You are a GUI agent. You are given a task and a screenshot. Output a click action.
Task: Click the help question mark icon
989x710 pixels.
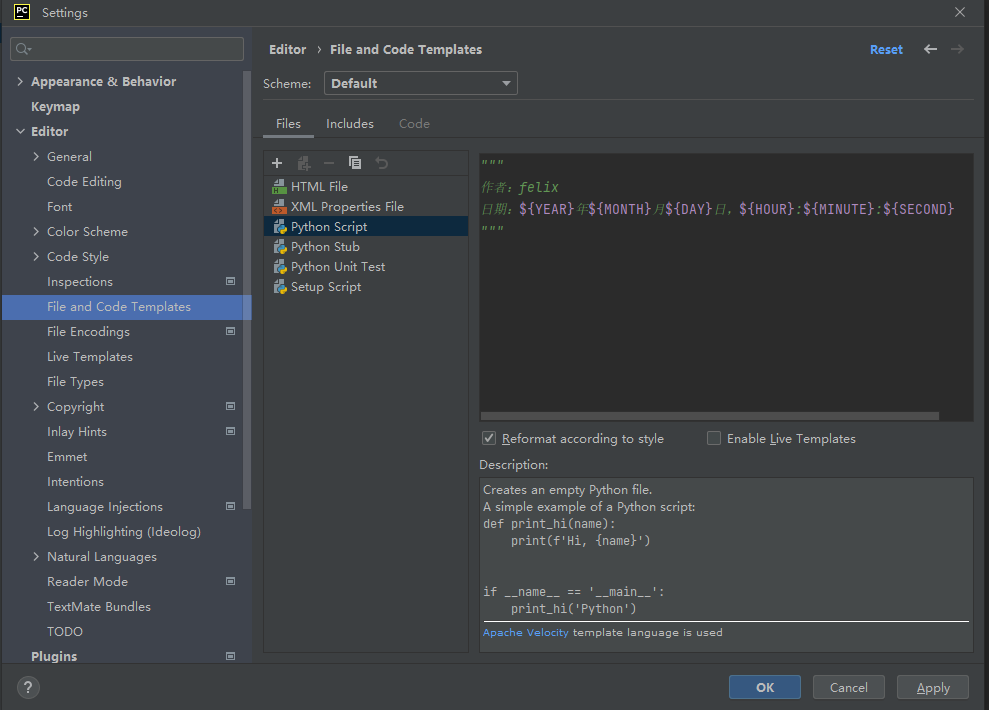pyautogui.click(x=27, y=687)
